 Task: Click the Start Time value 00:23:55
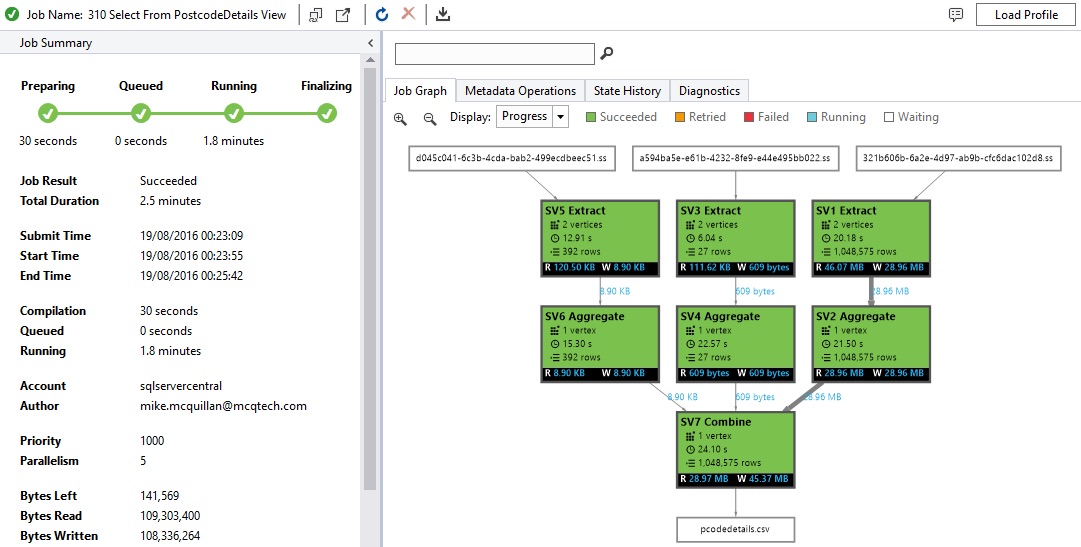(191, 255)
